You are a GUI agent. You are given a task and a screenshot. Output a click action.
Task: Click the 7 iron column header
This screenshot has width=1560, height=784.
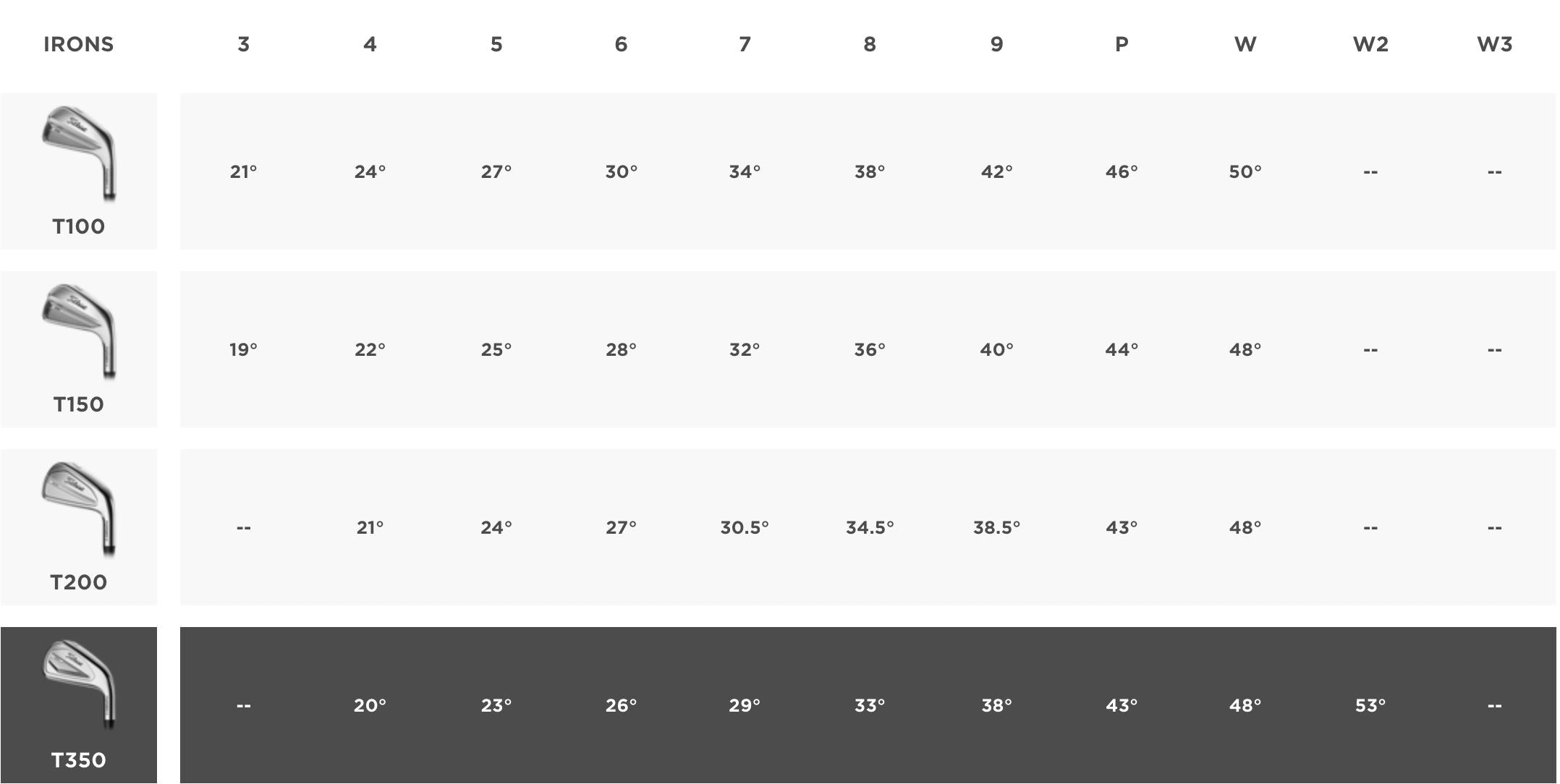click(745, 45)
